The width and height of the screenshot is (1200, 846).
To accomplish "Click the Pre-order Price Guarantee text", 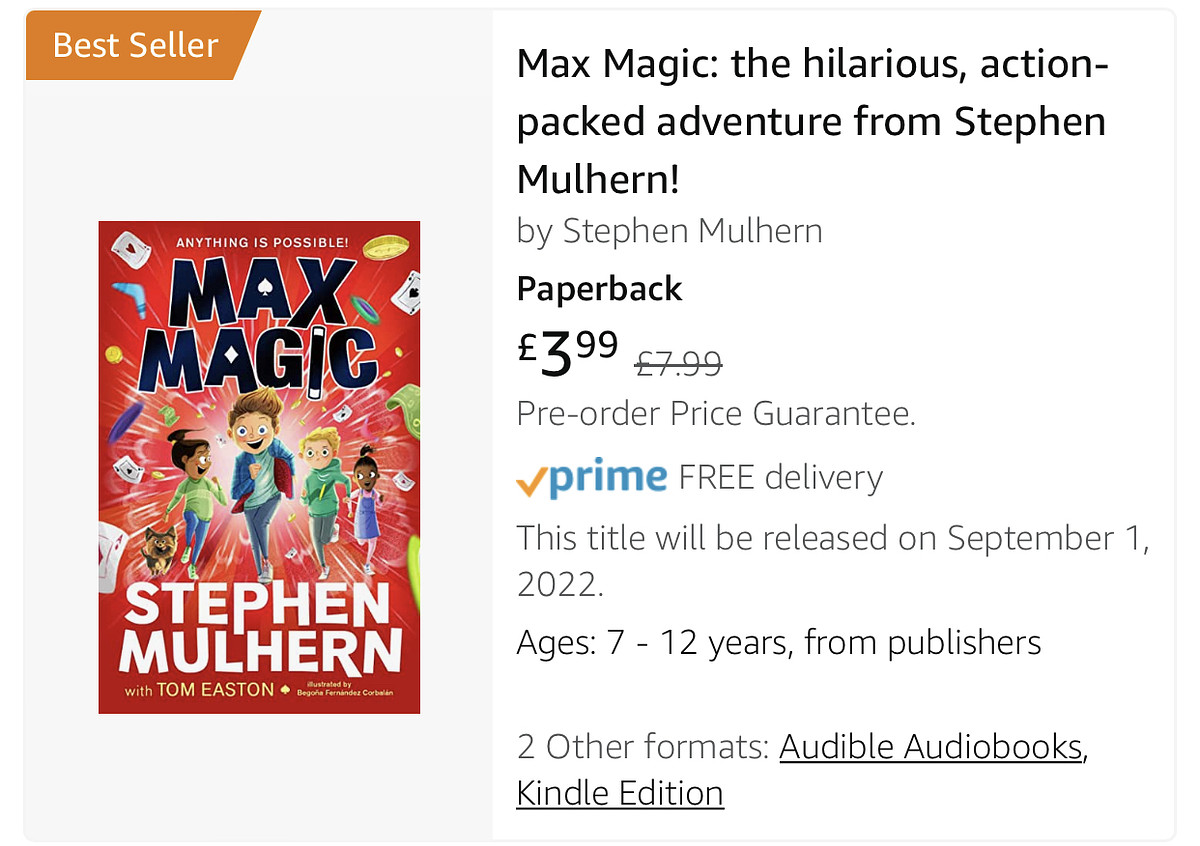I will tap(716, 413).
